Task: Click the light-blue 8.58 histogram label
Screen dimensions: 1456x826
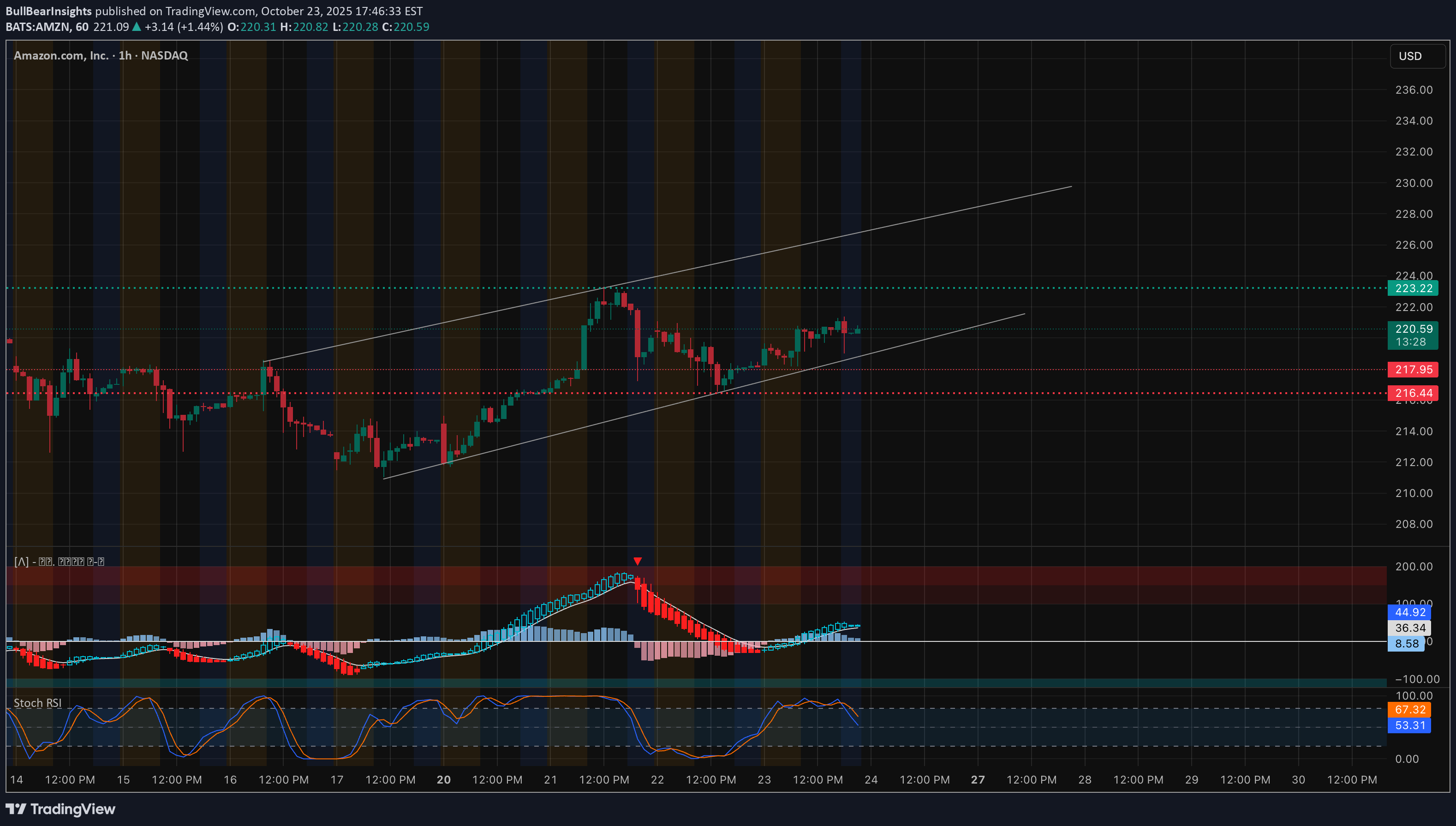Action: [1406, 644]
